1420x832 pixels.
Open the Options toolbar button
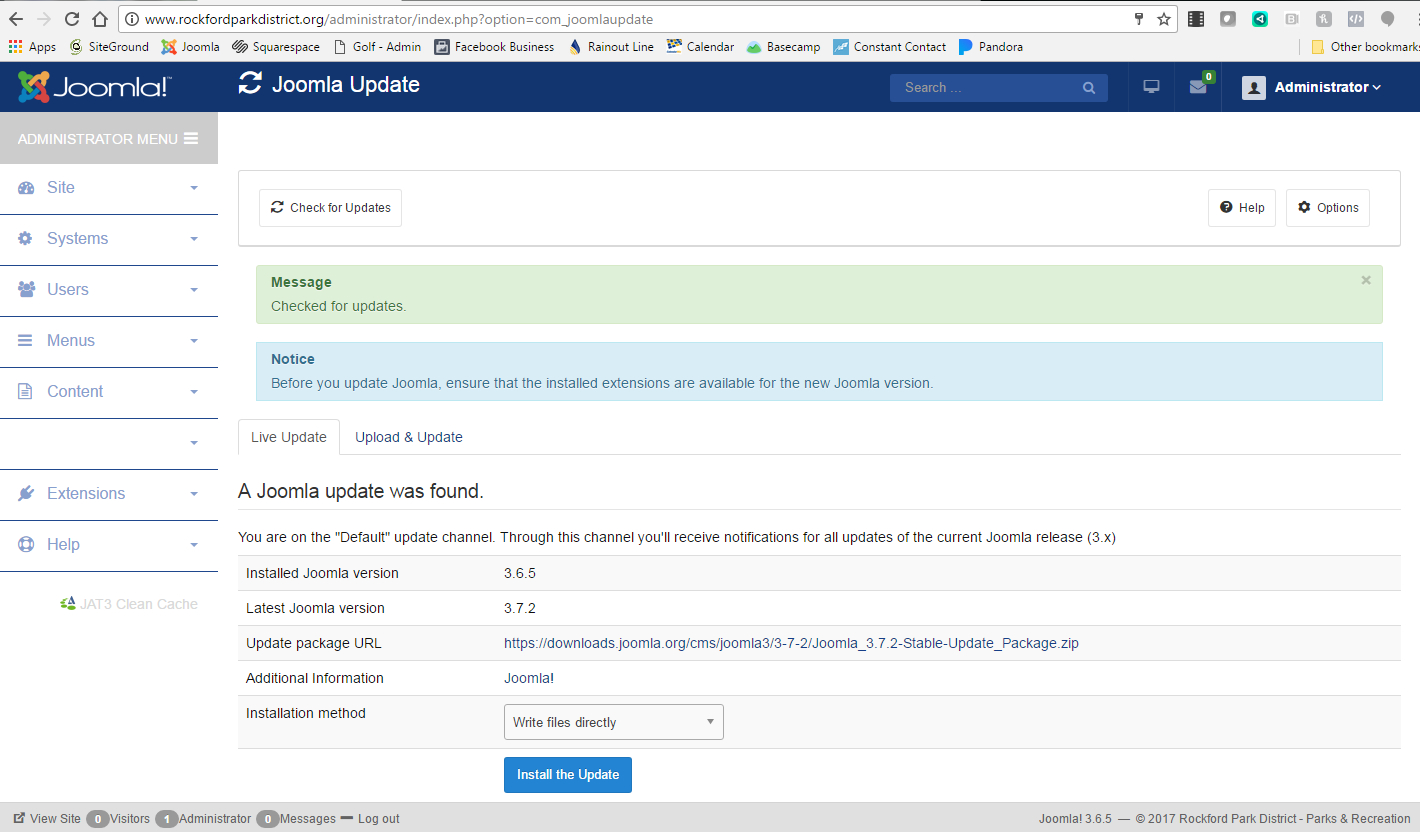coord(1328,208)
